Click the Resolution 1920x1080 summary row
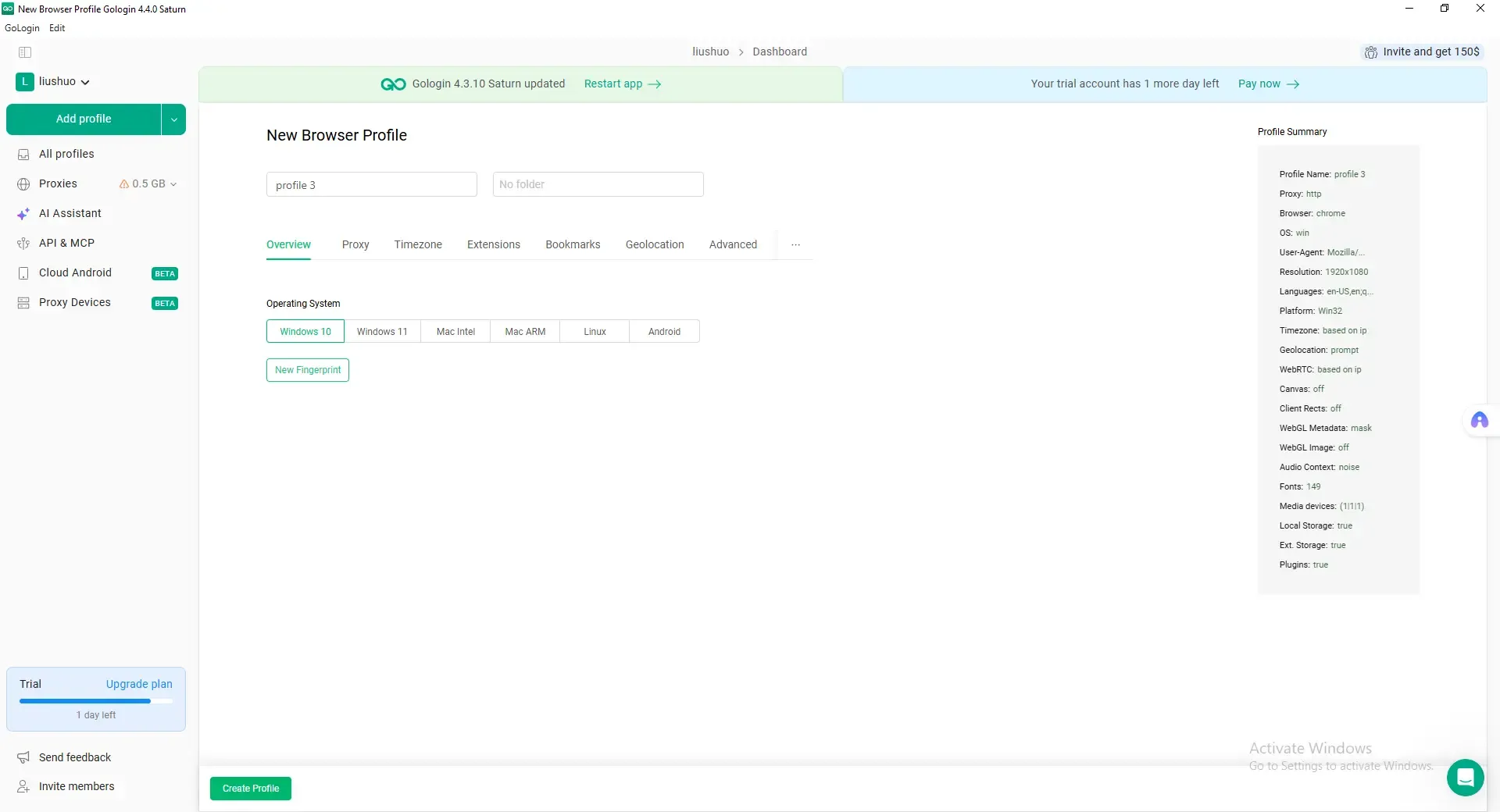This screenshot has width=1500, height=812. [x=1323, y=272]
